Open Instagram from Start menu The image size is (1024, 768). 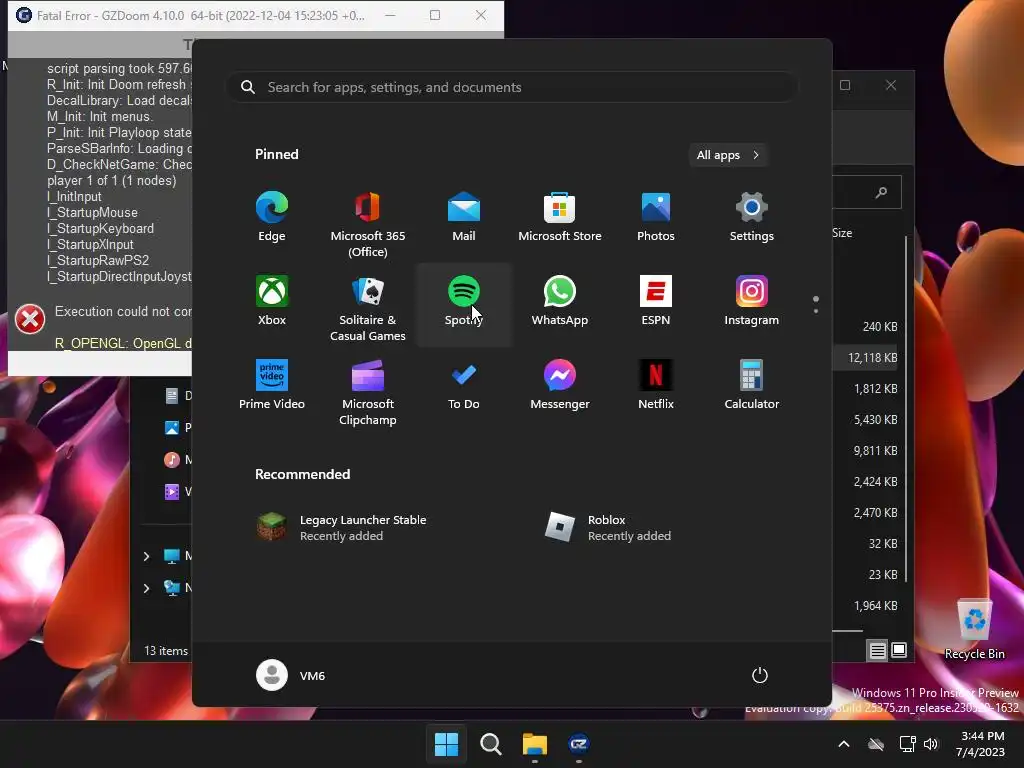[752, 302]
